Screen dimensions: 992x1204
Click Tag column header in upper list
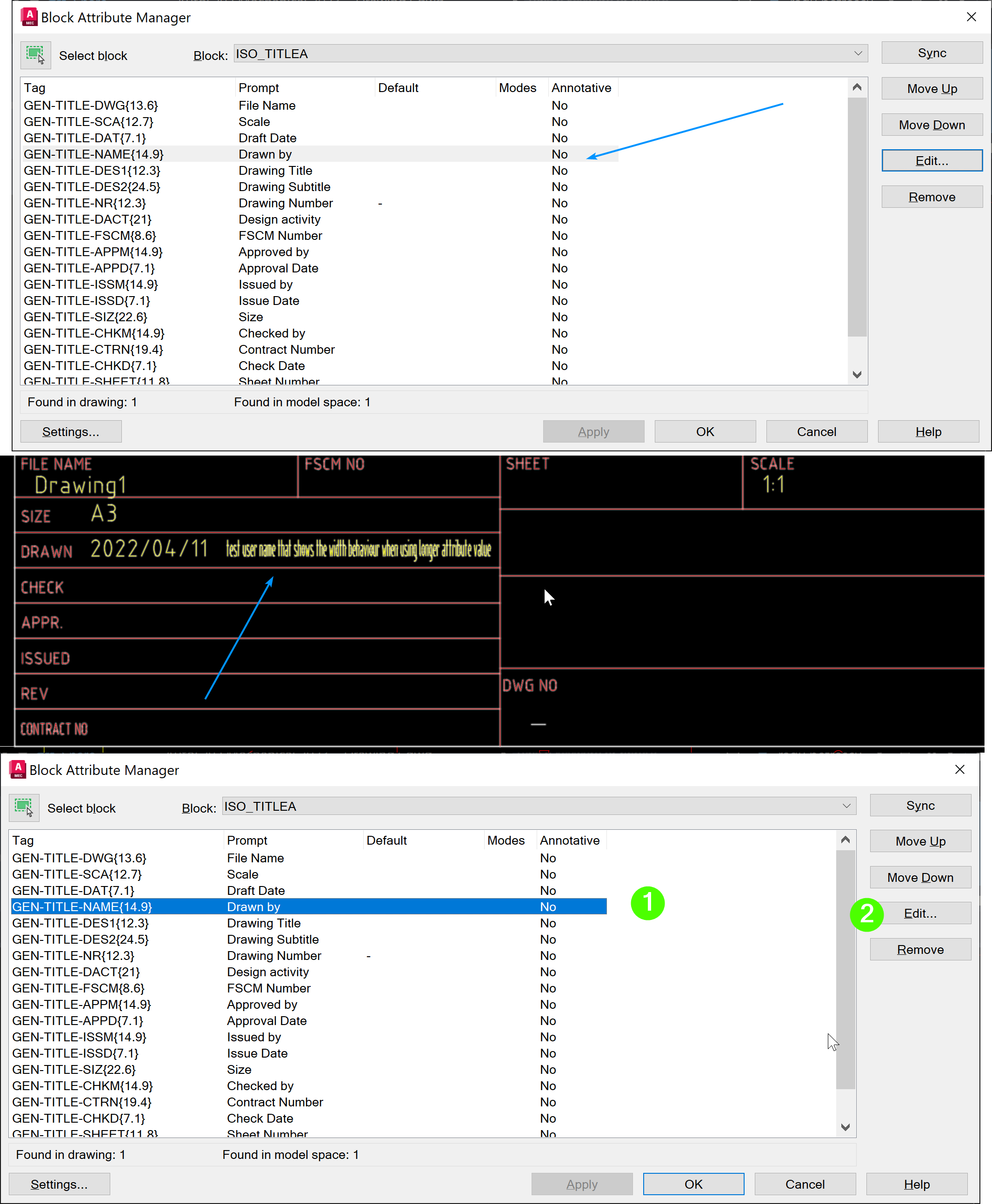[35, 88]
